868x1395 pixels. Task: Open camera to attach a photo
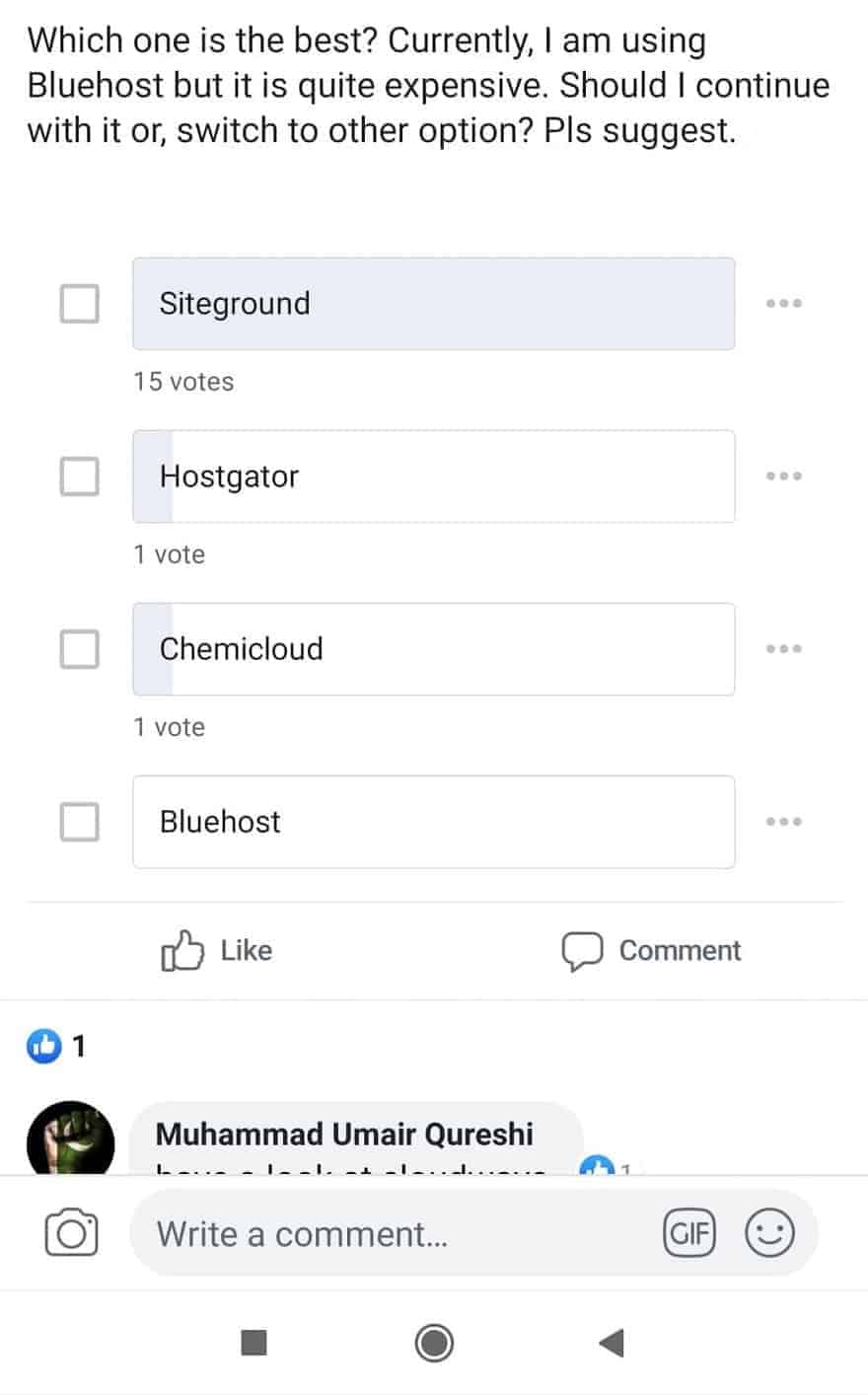(71, 1233)
